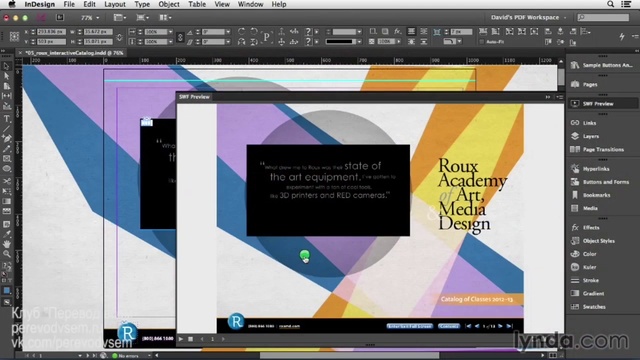This screenshot has width=640, height=360.
Task: Select the Hand tool
Action: point(7,244)
